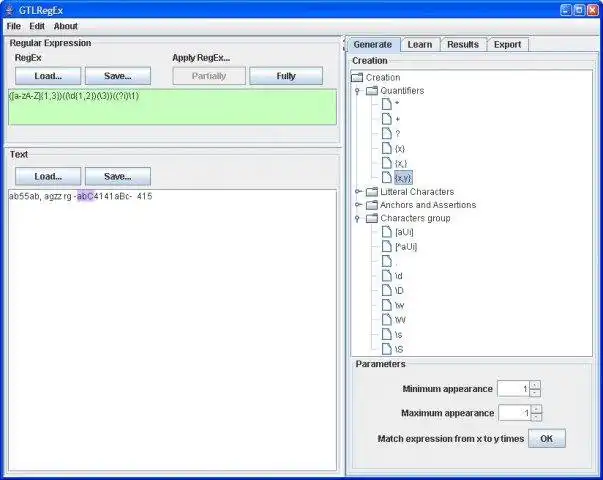
Task: Collapse the Characters group tree node
Action: 357,218
